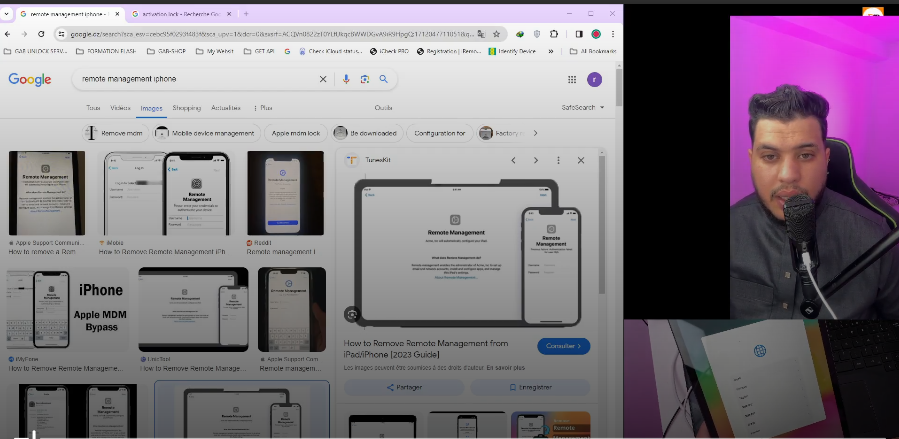899x439 pixels.
Task: Go to Google logo home
Action: click(30, 80)
